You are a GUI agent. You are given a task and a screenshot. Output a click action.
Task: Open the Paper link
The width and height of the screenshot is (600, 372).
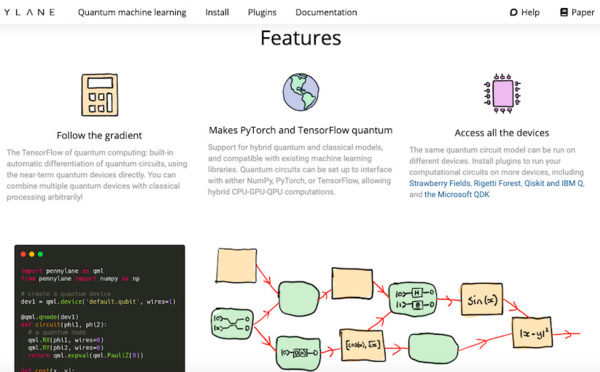(577, 12)
